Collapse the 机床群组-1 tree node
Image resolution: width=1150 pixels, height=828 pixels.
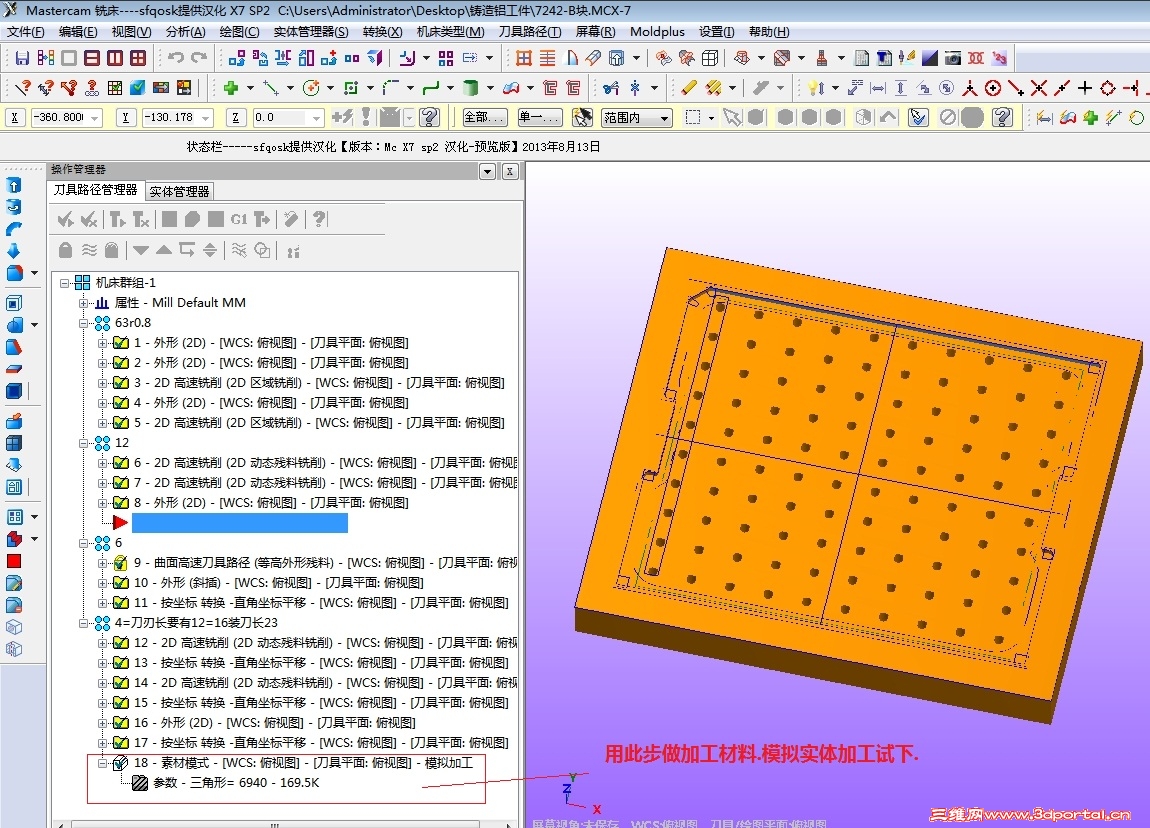click(65, 282)
